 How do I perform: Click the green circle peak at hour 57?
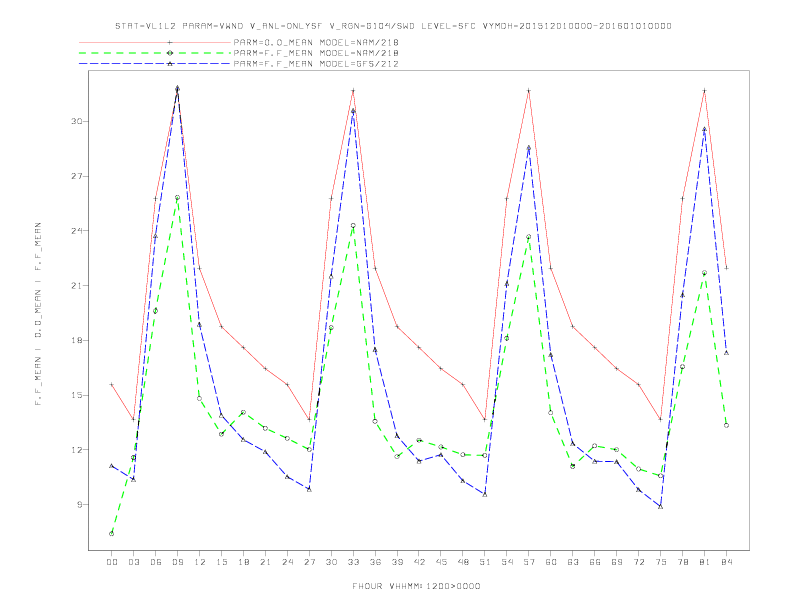[x=529, y=237]
